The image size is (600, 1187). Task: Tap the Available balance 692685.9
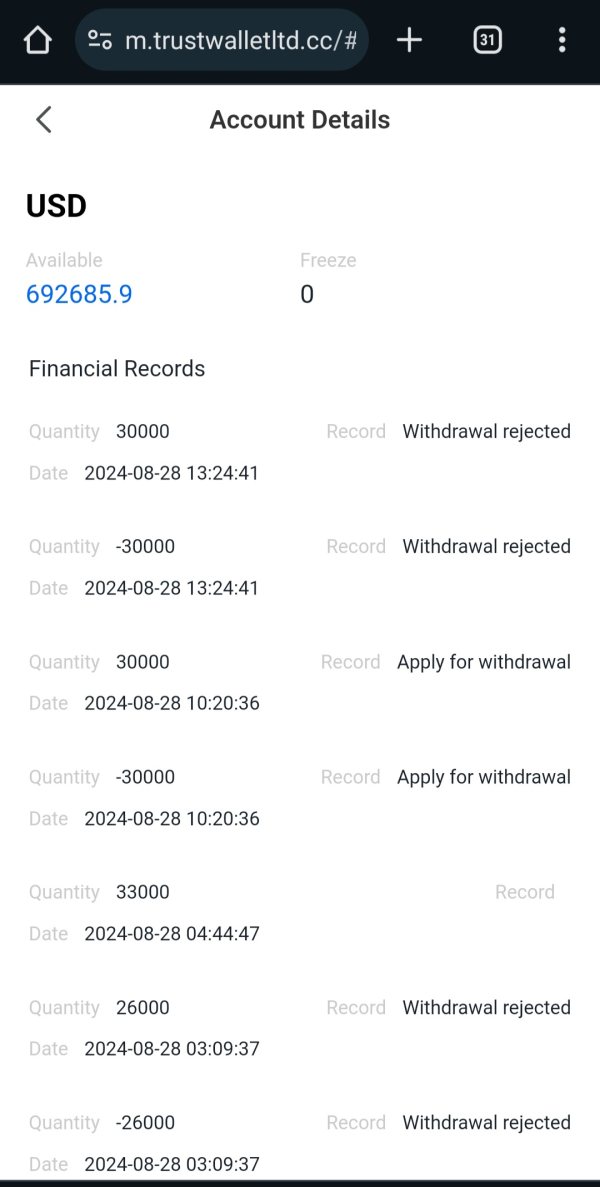(79, 294)
